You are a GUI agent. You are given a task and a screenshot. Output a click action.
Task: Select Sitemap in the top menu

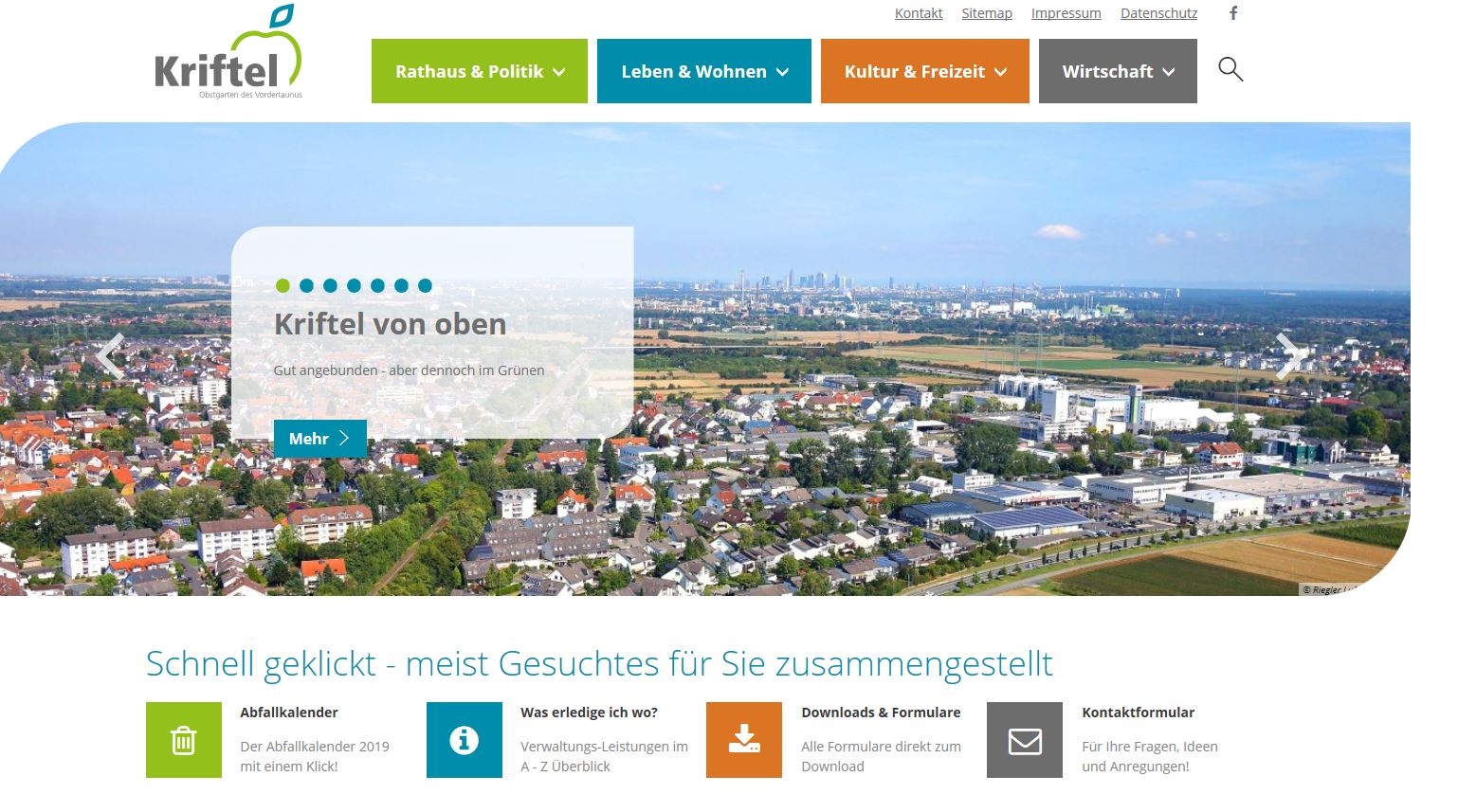click(x=987, y=12)
